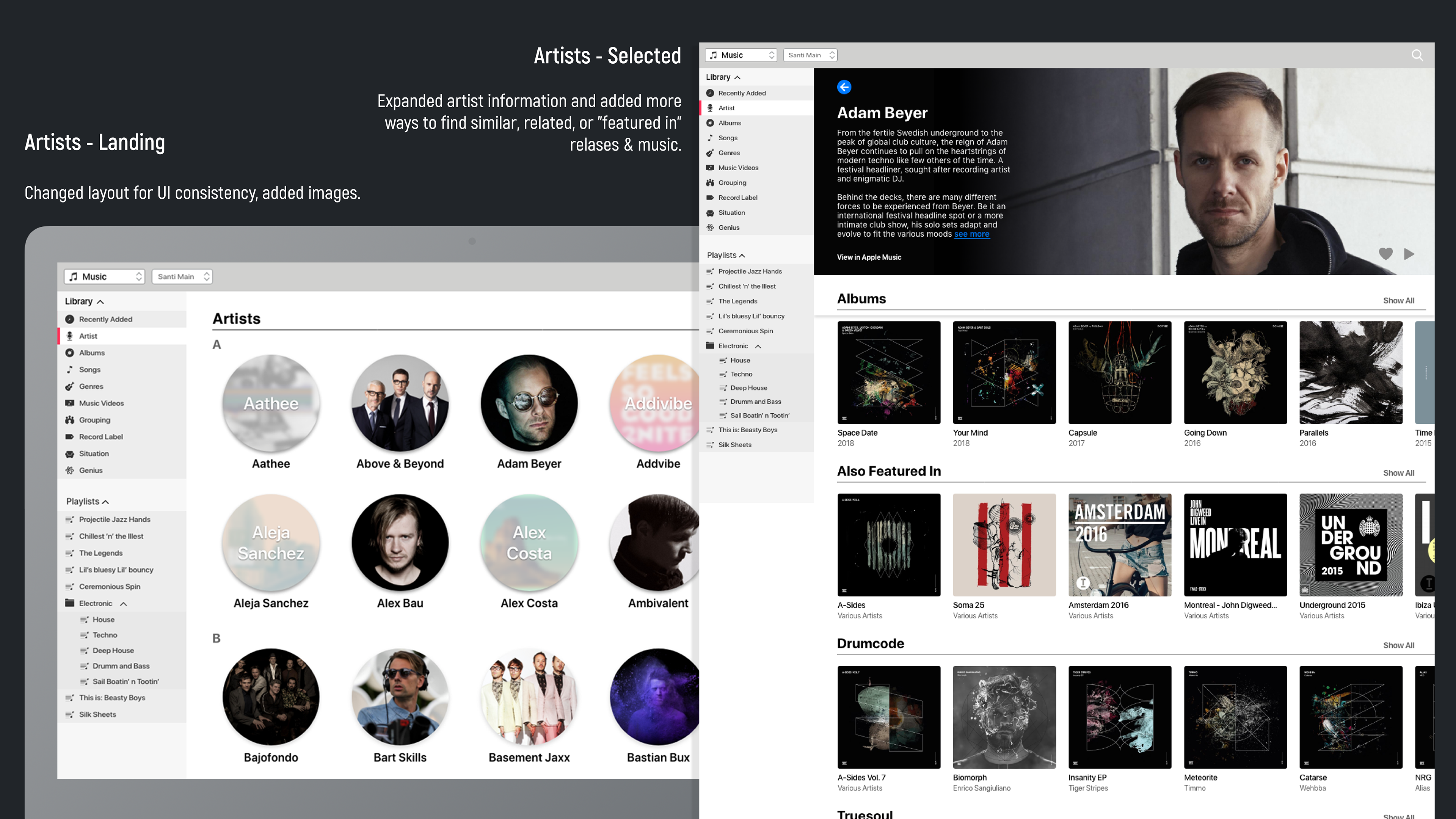Screen dimensions: 1456x819
Task: Click the search magnifier icon in top bar
Action: 1417,55
